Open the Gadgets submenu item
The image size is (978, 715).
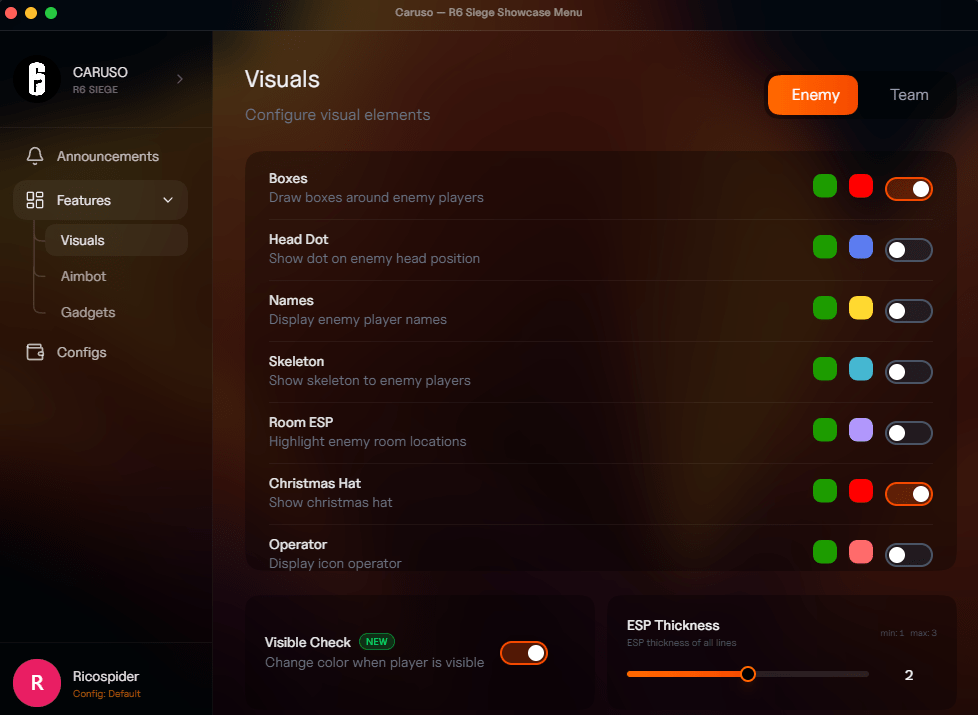88,313
